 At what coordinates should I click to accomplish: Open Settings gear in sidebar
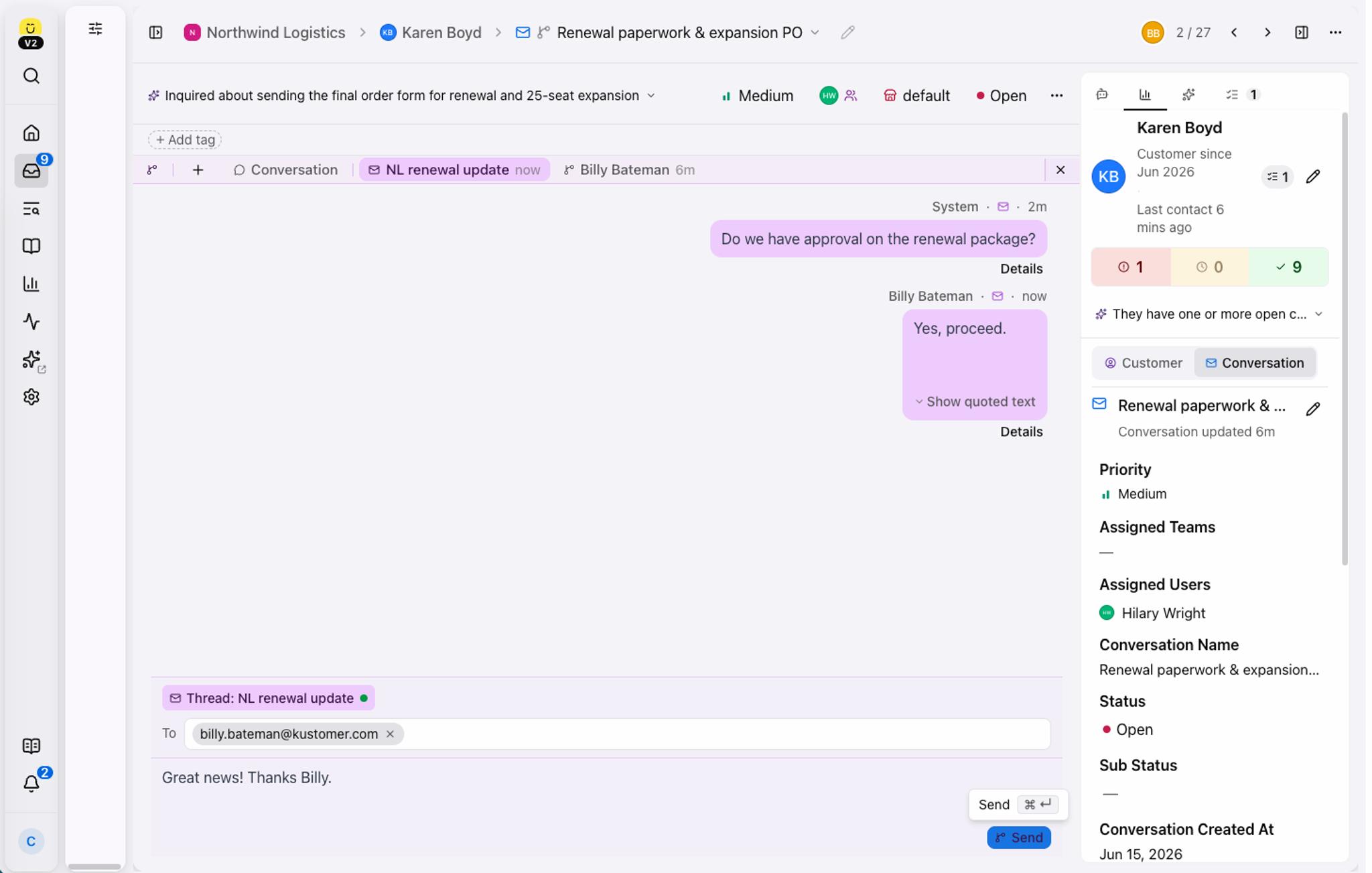(31, 397)
